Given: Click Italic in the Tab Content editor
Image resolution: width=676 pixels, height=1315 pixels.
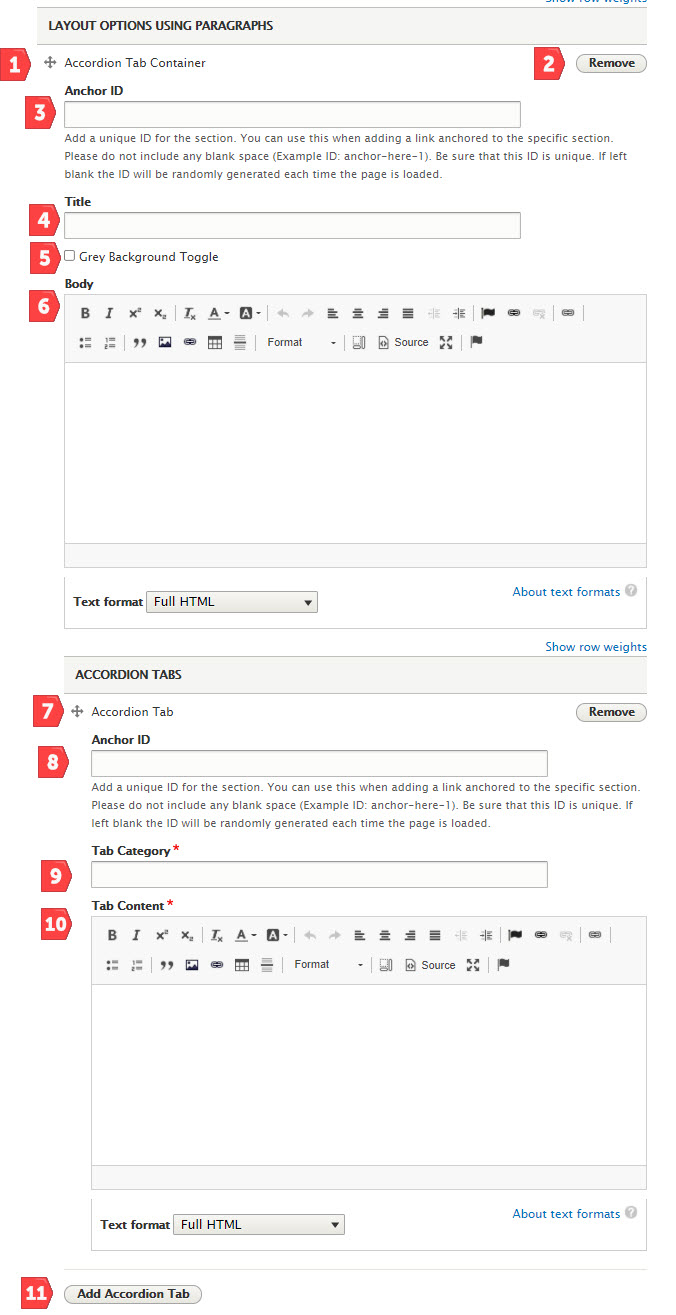Looking at the screenshot, I should point(137,936).
